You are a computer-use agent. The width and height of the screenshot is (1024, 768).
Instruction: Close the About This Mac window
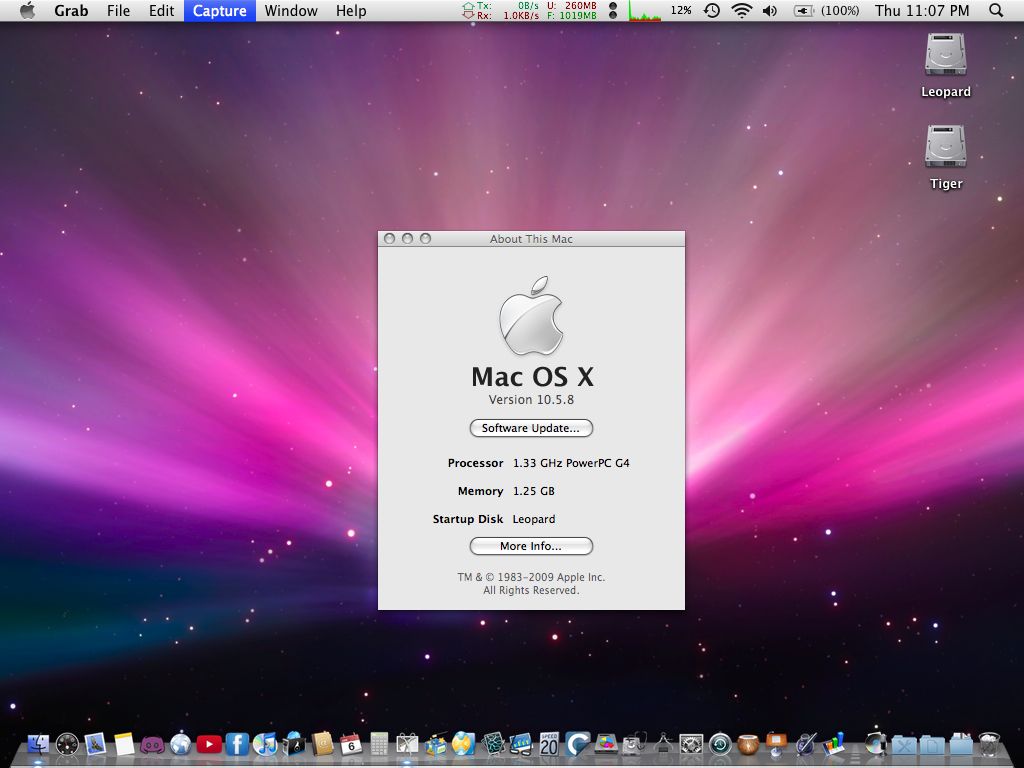point(390,238)
